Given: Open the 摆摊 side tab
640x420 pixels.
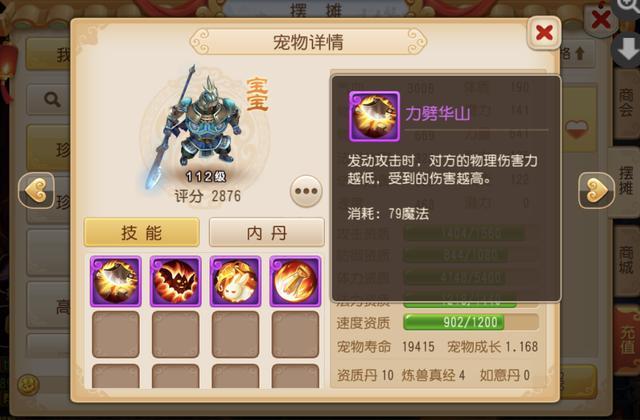Looking at the screenshot, I should click(624, 182).
